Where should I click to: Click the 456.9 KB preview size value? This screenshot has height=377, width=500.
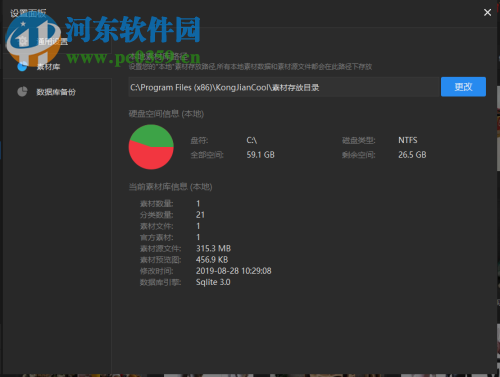pyautogui.click(x=212, y=259)
